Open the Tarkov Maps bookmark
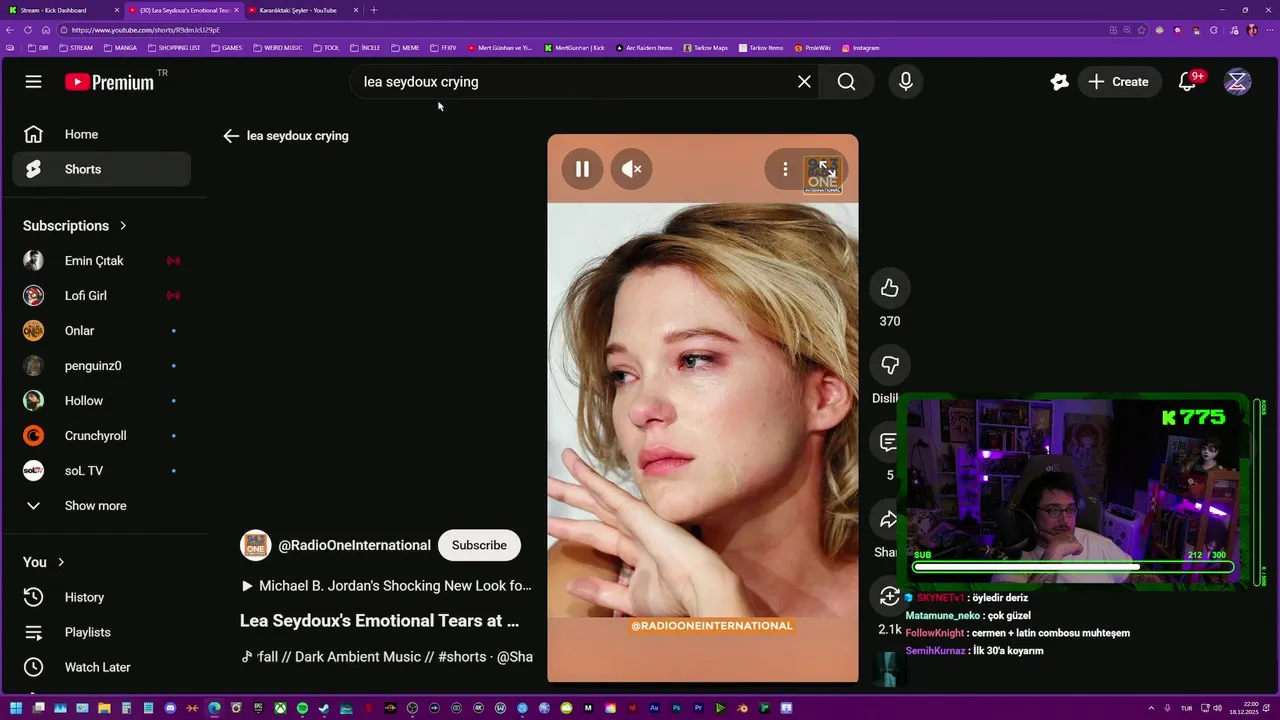The height and width of the screenshot is (720, 1280). tap(705, 48)
